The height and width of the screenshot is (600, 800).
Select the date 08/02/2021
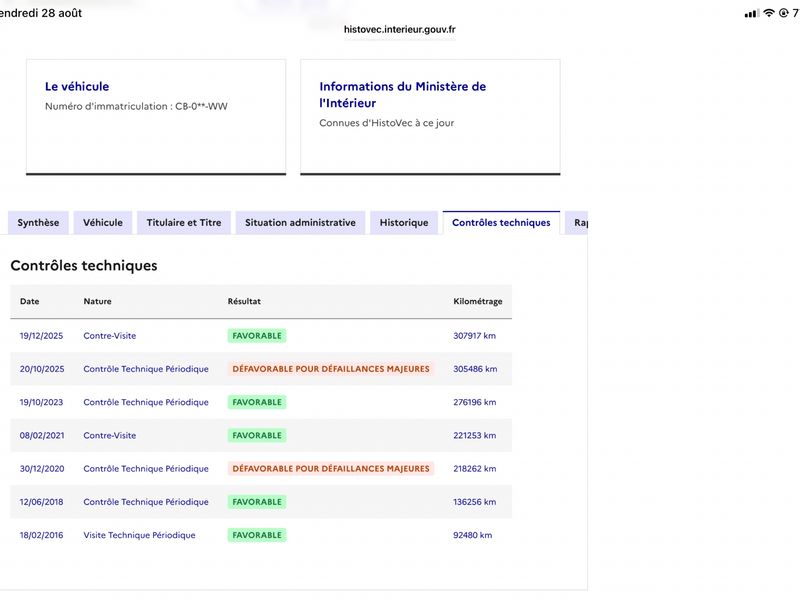[x=42, y=435]
